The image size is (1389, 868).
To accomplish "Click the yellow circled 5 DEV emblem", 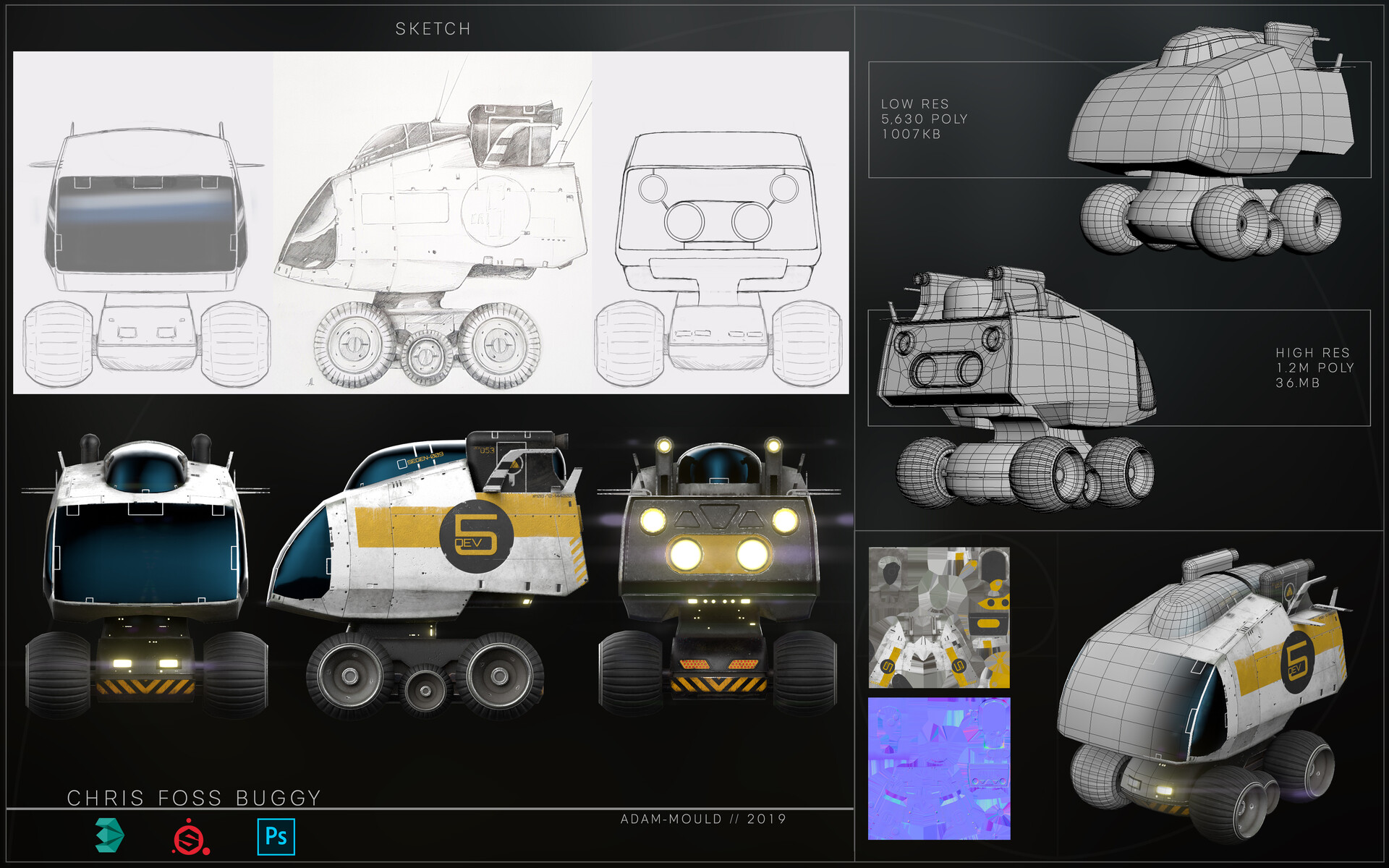I will point(476,536).
